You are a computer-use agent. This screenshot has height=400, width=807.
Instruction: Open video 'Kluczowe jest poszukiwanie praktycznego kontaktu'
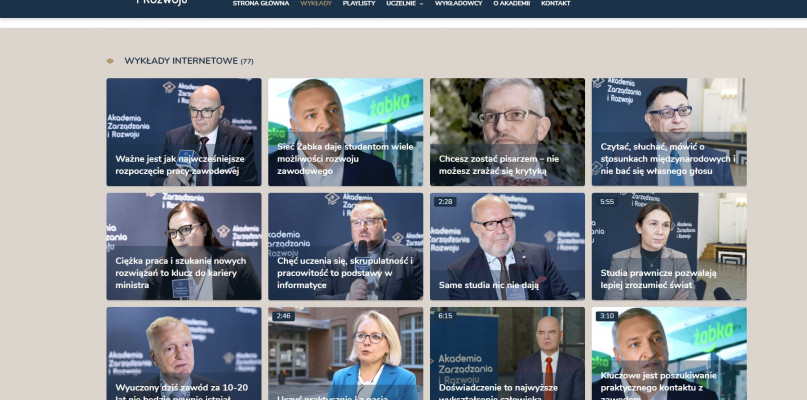point(669,354)
